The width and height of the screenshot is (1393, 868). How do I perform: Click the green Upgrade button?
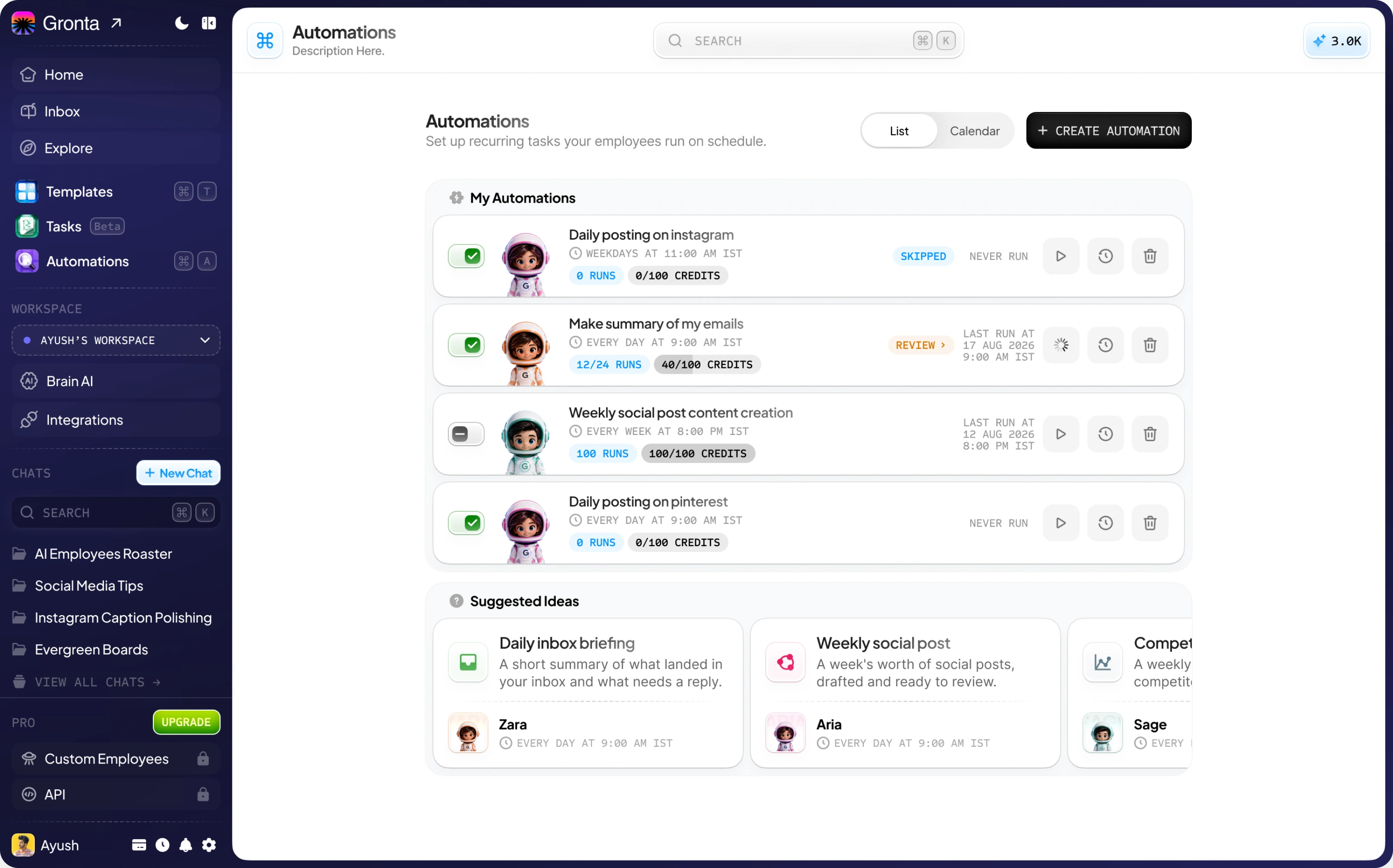[x=186, y=722]
